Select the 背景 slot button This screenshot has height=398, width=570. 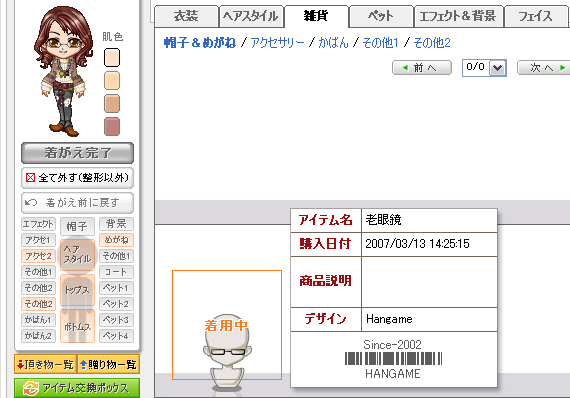[x=116, y=224]
